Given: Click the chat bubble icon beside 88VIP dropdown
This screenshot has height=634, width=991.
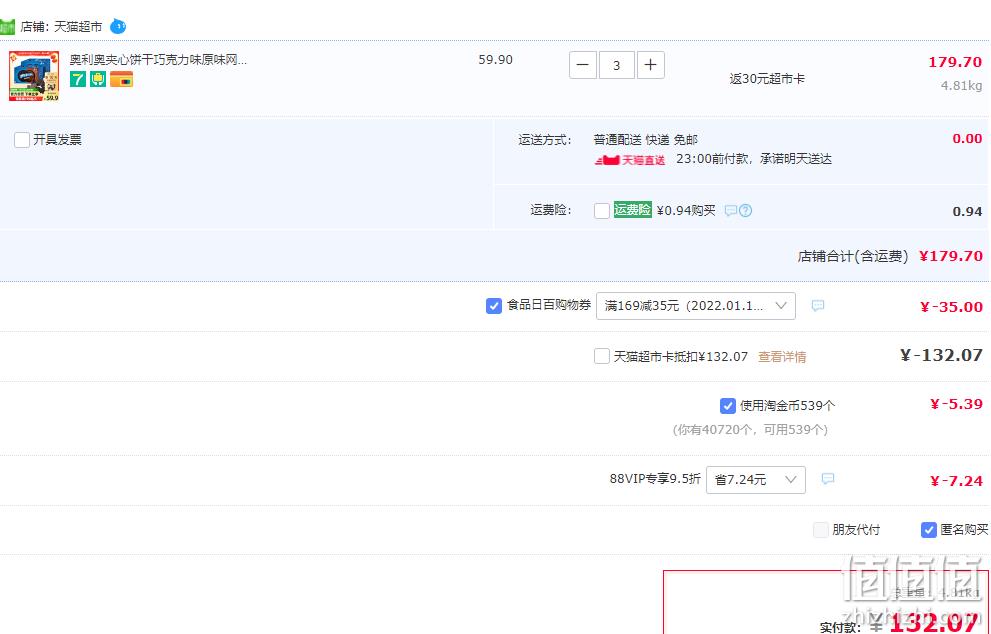Looking at the screenshot, I should coord(827,479).
